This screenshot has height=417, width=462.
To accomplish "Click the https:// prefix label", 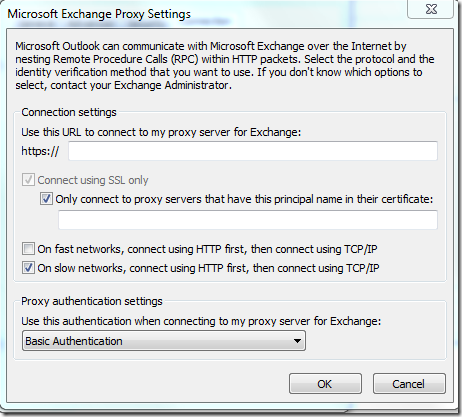I will coord(40,151).
